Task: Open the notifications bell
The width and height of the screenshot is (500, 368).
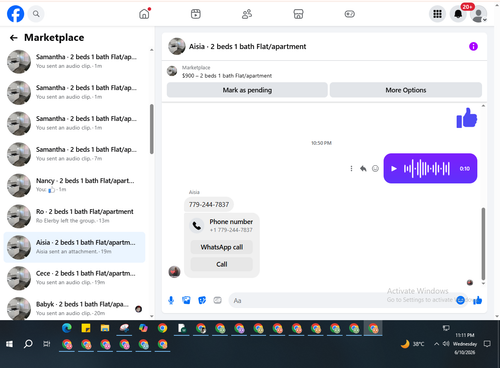Action: (458, 14)
